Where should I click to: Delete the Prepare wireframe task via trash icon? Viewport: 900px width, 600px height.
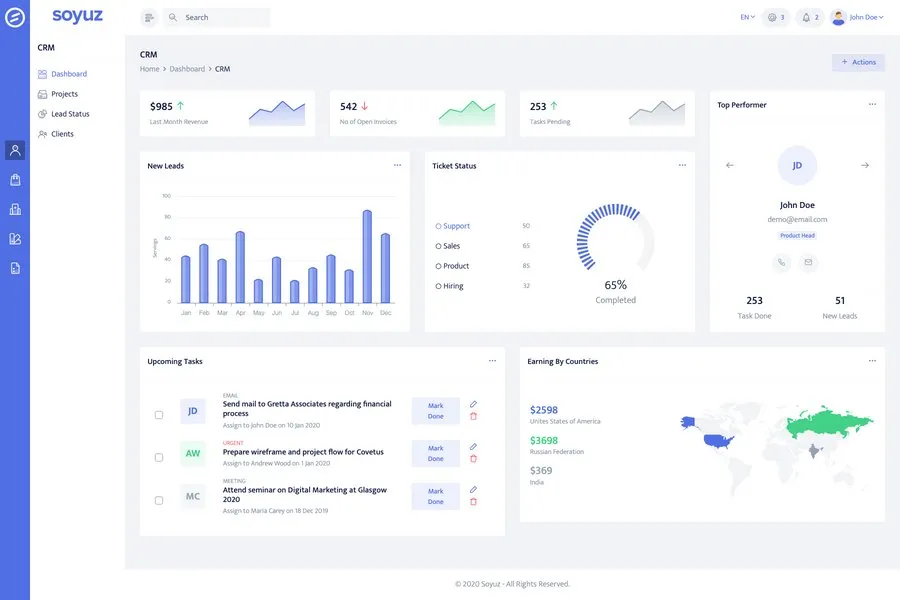point(473,459)
